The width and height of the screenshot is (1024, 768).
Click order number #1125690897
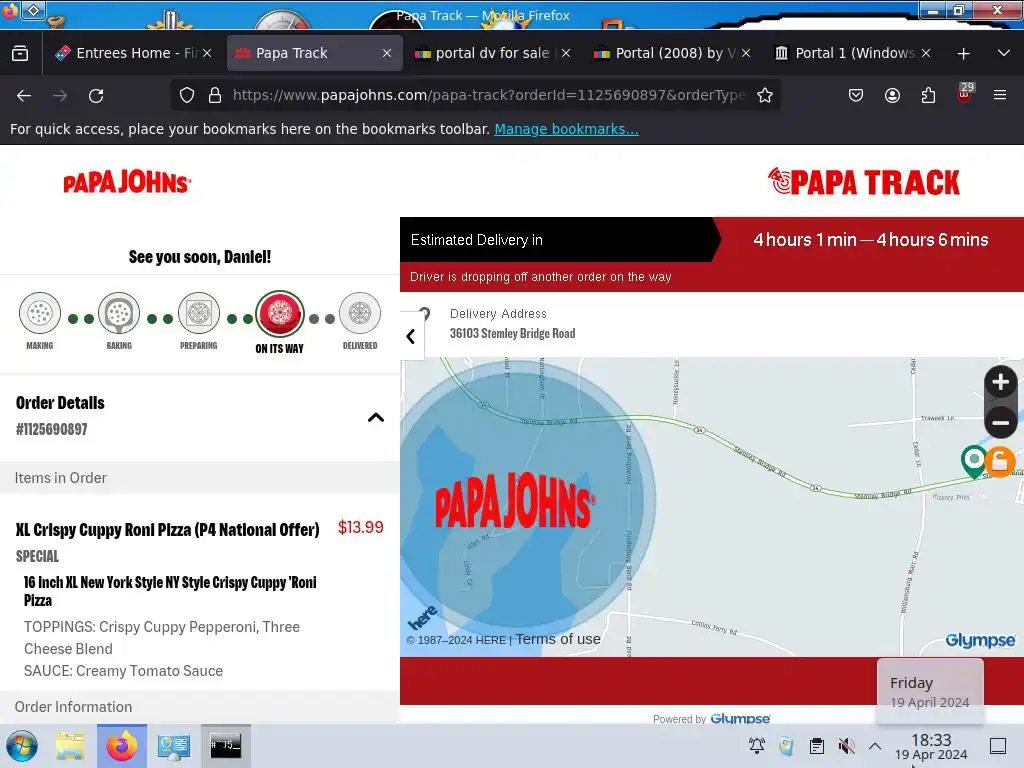tap(52, 429)
